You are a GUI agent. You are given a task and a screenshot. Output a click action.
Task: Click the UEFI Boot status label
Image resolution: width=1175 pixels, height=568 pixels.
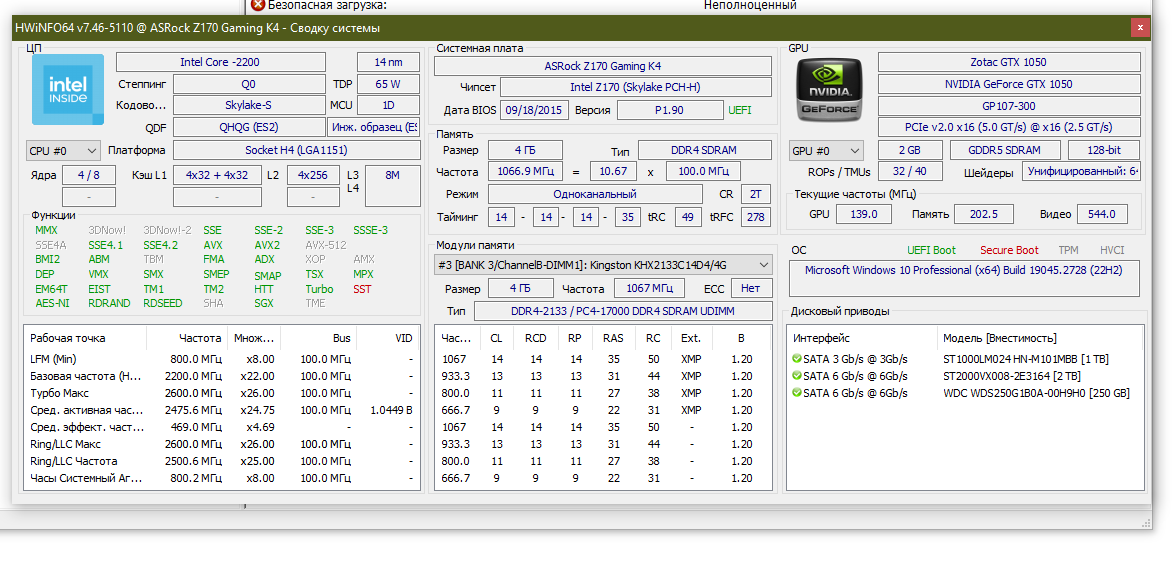point(931,250)
